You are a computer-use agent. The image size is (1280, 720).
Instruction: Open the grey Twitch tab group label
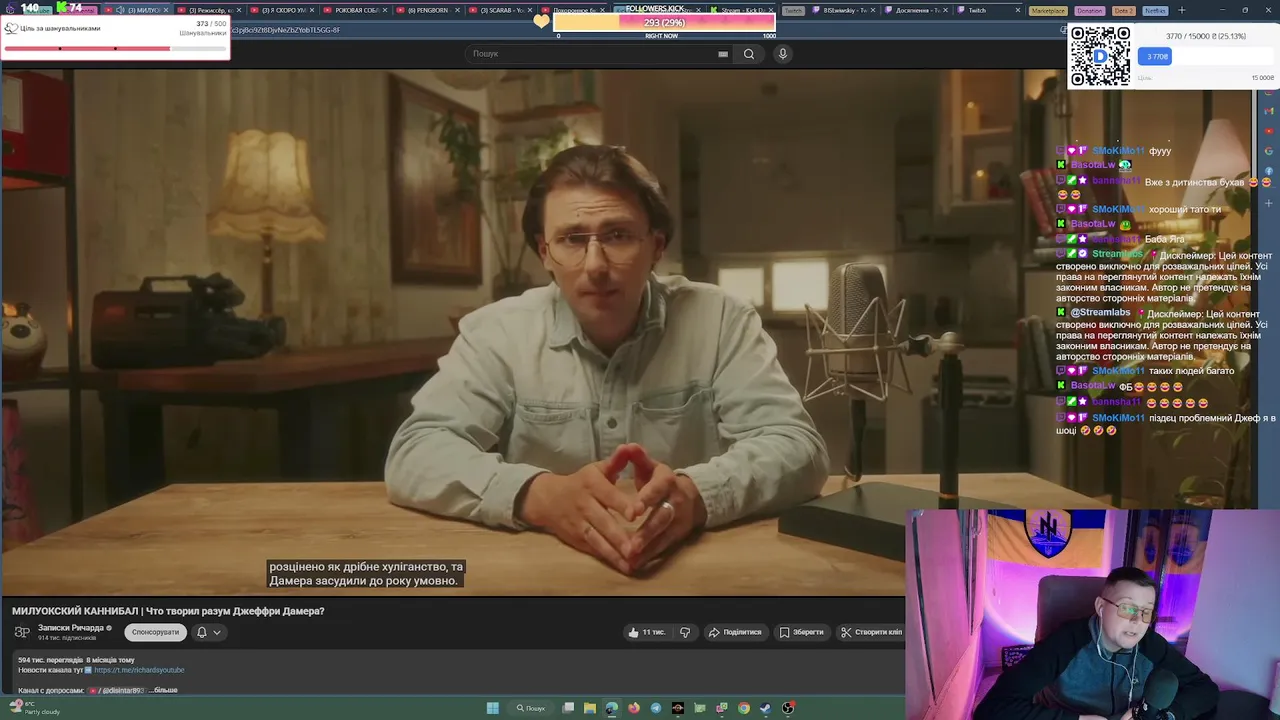[x=793, y=10]
